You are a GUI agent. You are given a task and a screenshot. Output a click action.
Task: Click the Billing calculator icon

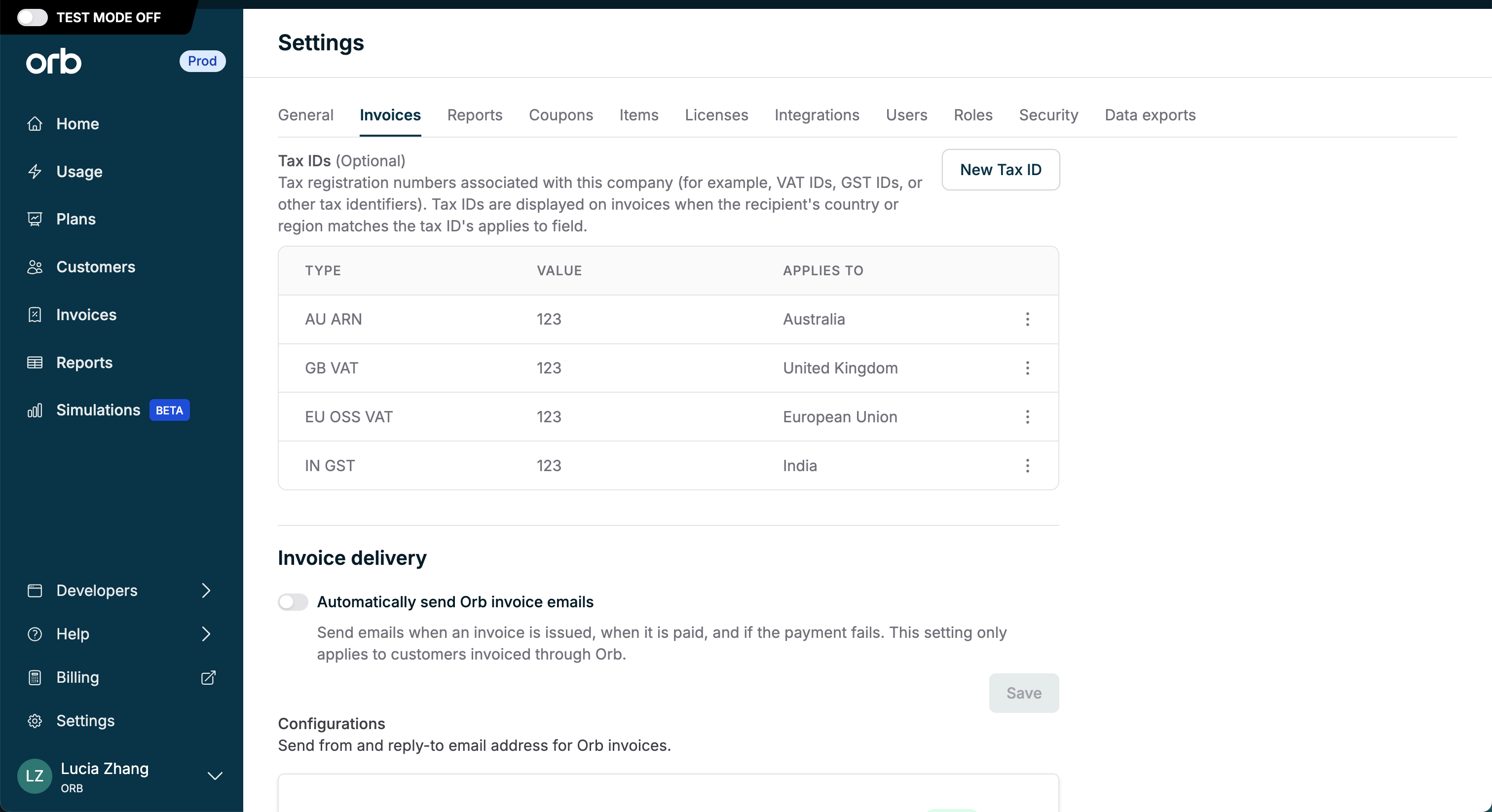click(x=35, y=677)
